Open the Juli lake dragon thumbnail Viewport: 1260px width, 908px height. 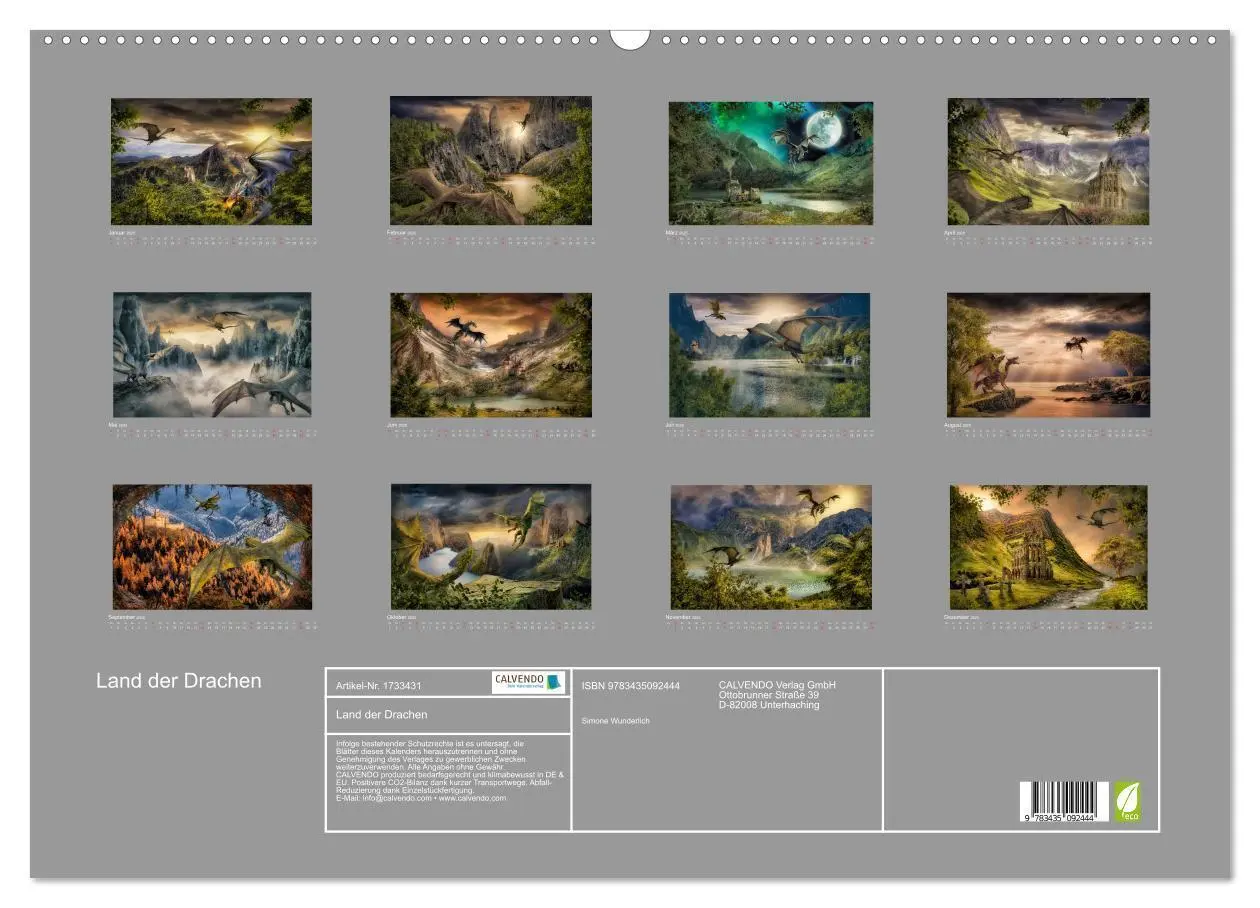[770, 355]
